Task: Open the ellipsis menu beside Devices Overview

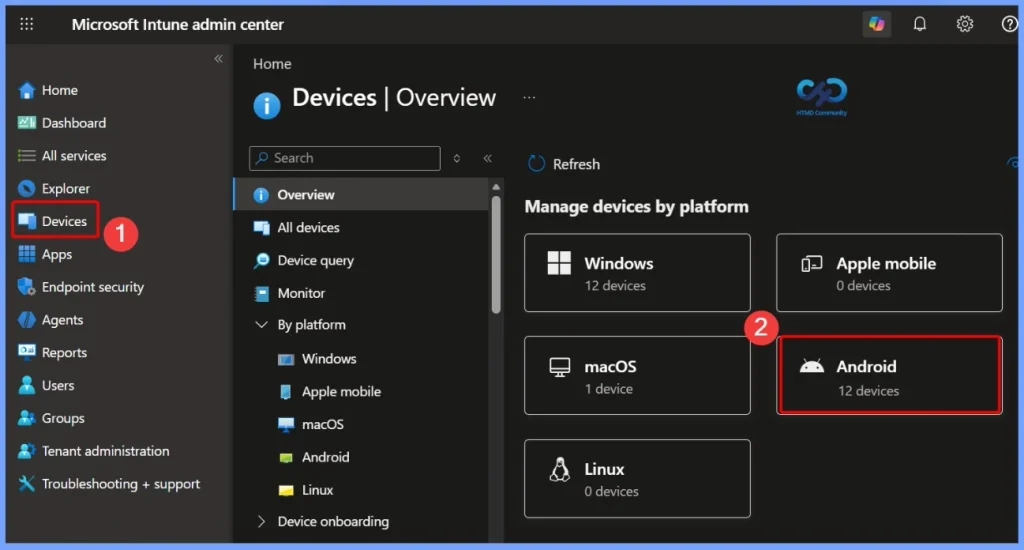Action: point(529,97)
